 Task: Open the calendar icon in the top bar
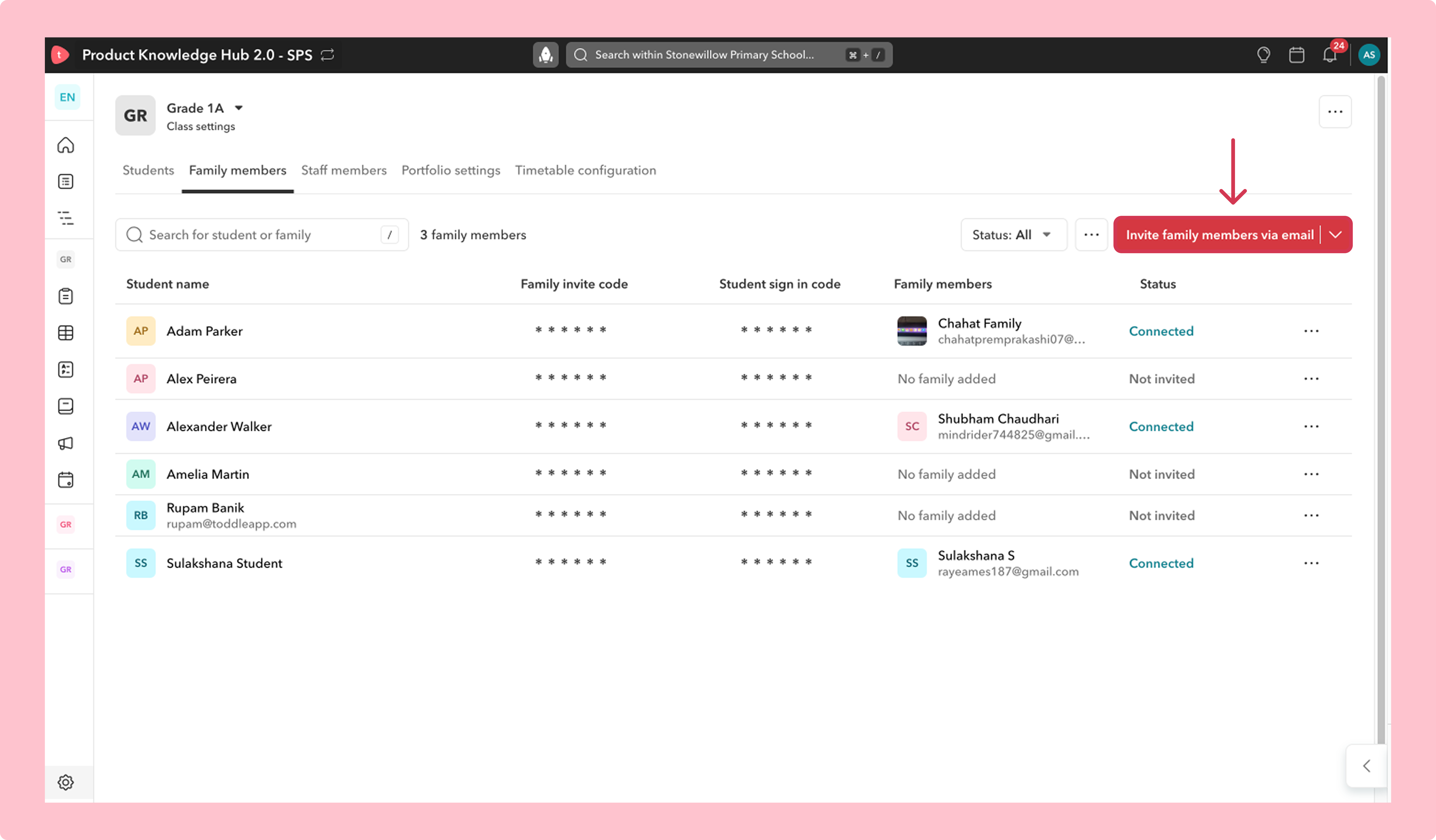(x=1296, y=55)
